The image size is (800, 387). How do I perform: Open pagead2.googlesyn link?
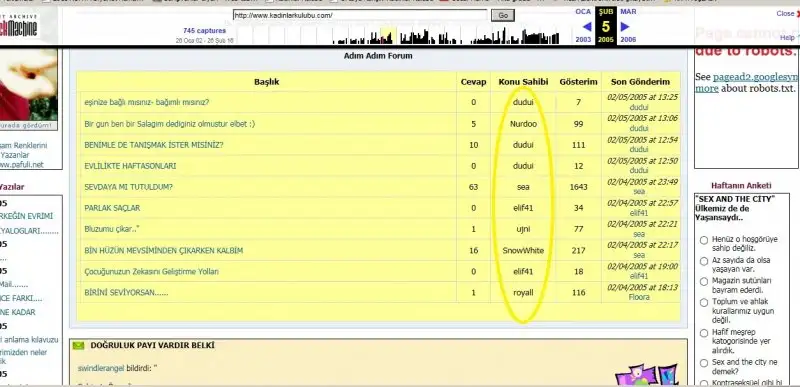[755, 77]
